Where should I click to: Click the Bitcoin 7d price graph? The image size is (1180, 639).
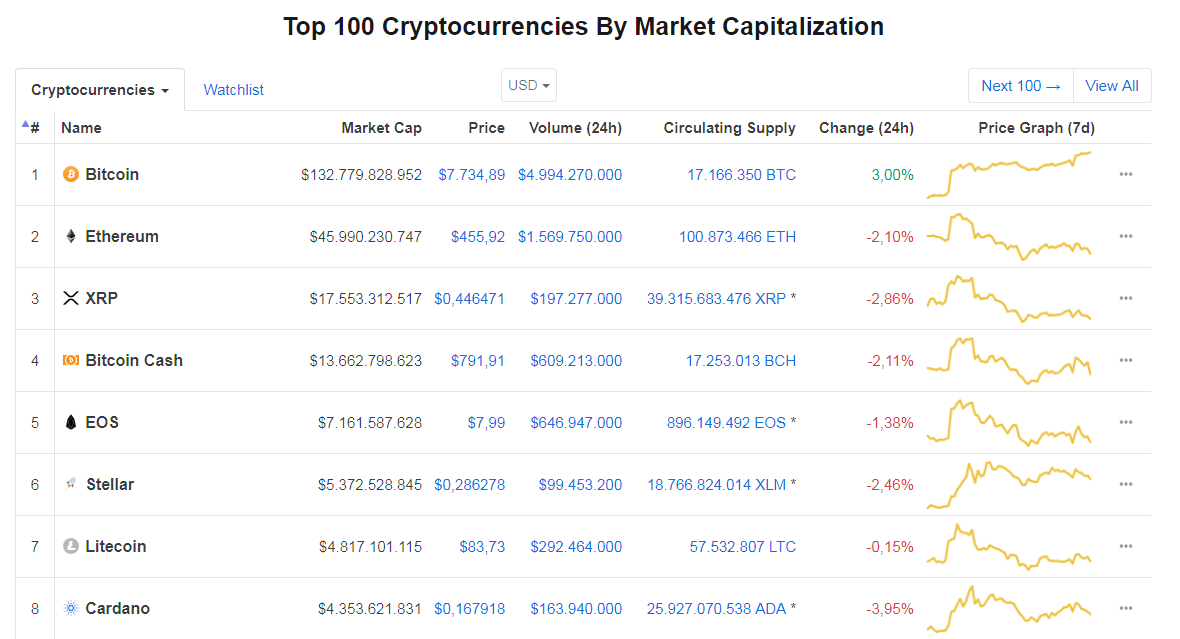(x=1009, y=175)
